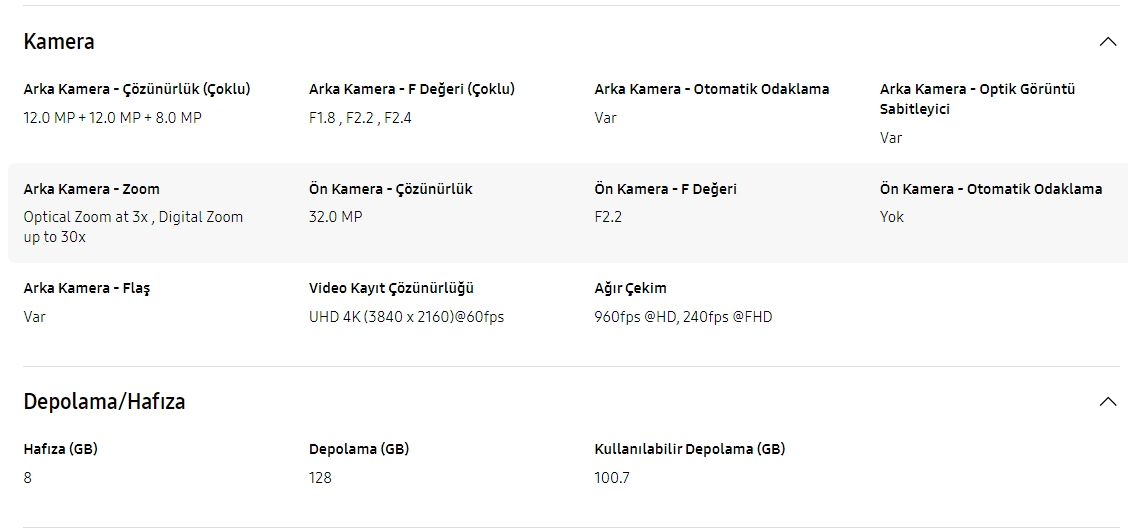This screenshot has width=1128, height=532.
Task: Click the Arka Kamera - F Değeri label
Action: pyautogui.click(x=411, y=89)
